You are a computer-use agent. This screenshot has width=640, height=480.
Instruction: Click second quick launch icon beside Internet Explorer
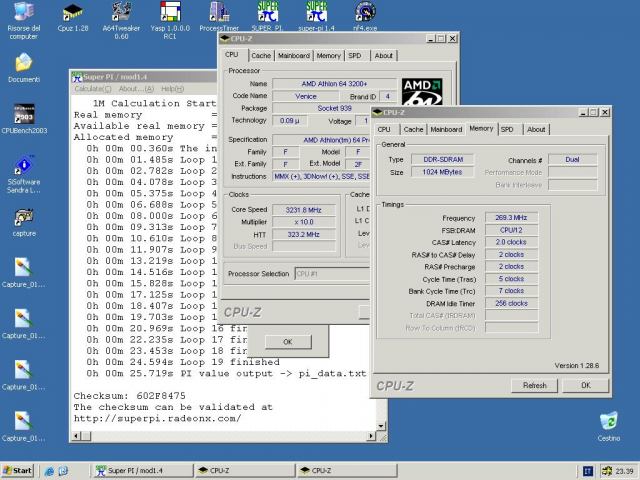63,471
